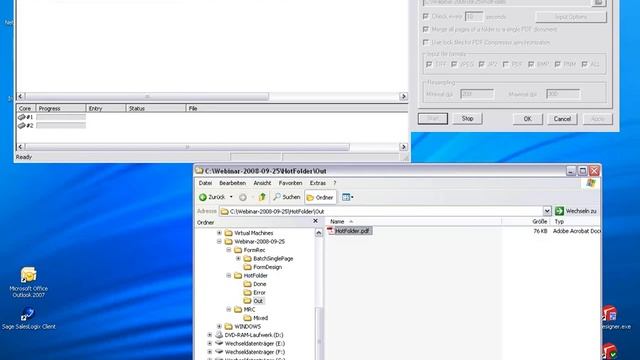Click the Maximal dpi input field
The width and height of the screenshot is (640, 360).
(563, 94)
